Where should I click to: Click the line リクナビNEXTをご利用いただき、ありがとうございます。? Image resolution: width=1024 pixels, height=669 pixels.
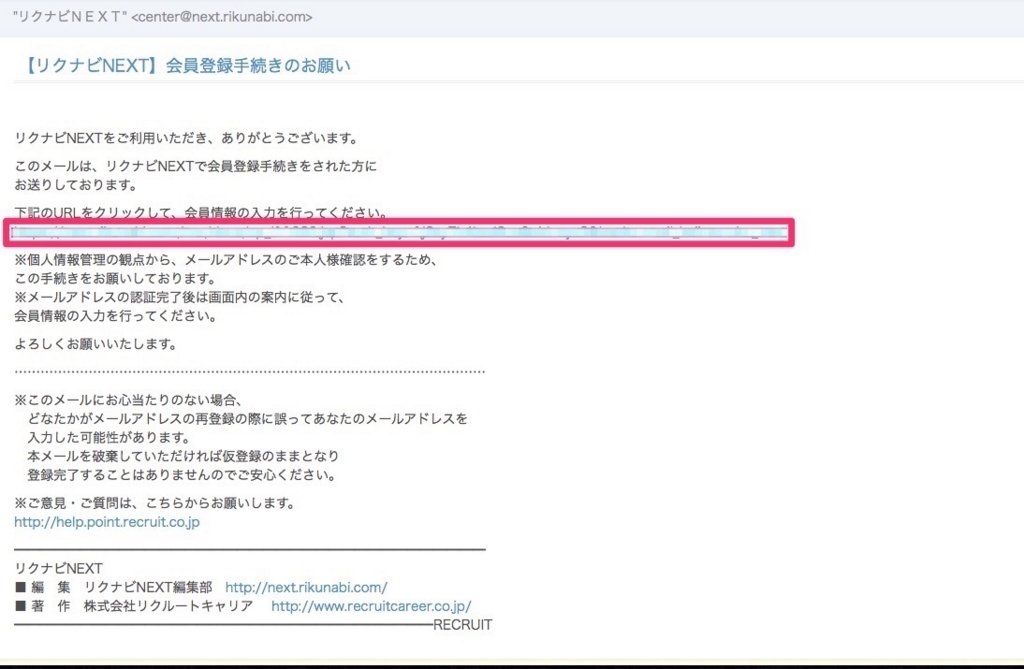tap(187, 139)
